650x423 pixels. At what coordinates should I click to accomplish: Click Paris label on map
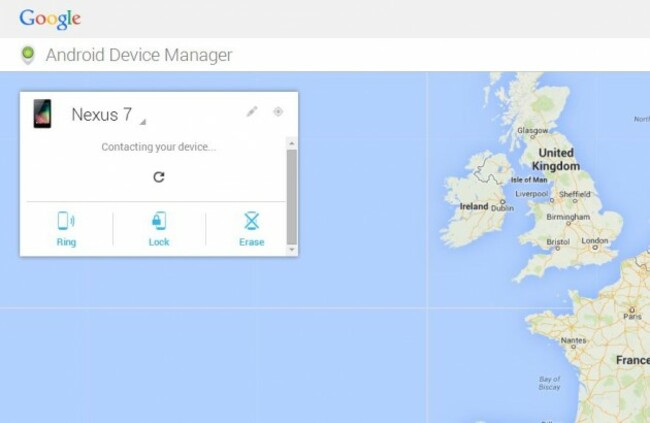coord(633,316)
